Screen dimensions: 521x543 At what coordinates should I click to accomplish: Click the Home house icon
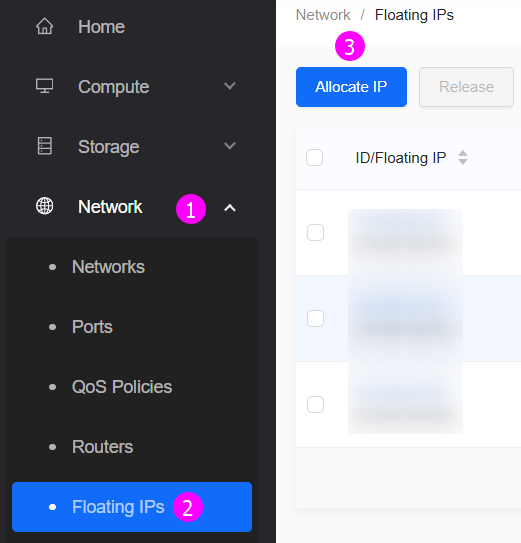point(45,26)
